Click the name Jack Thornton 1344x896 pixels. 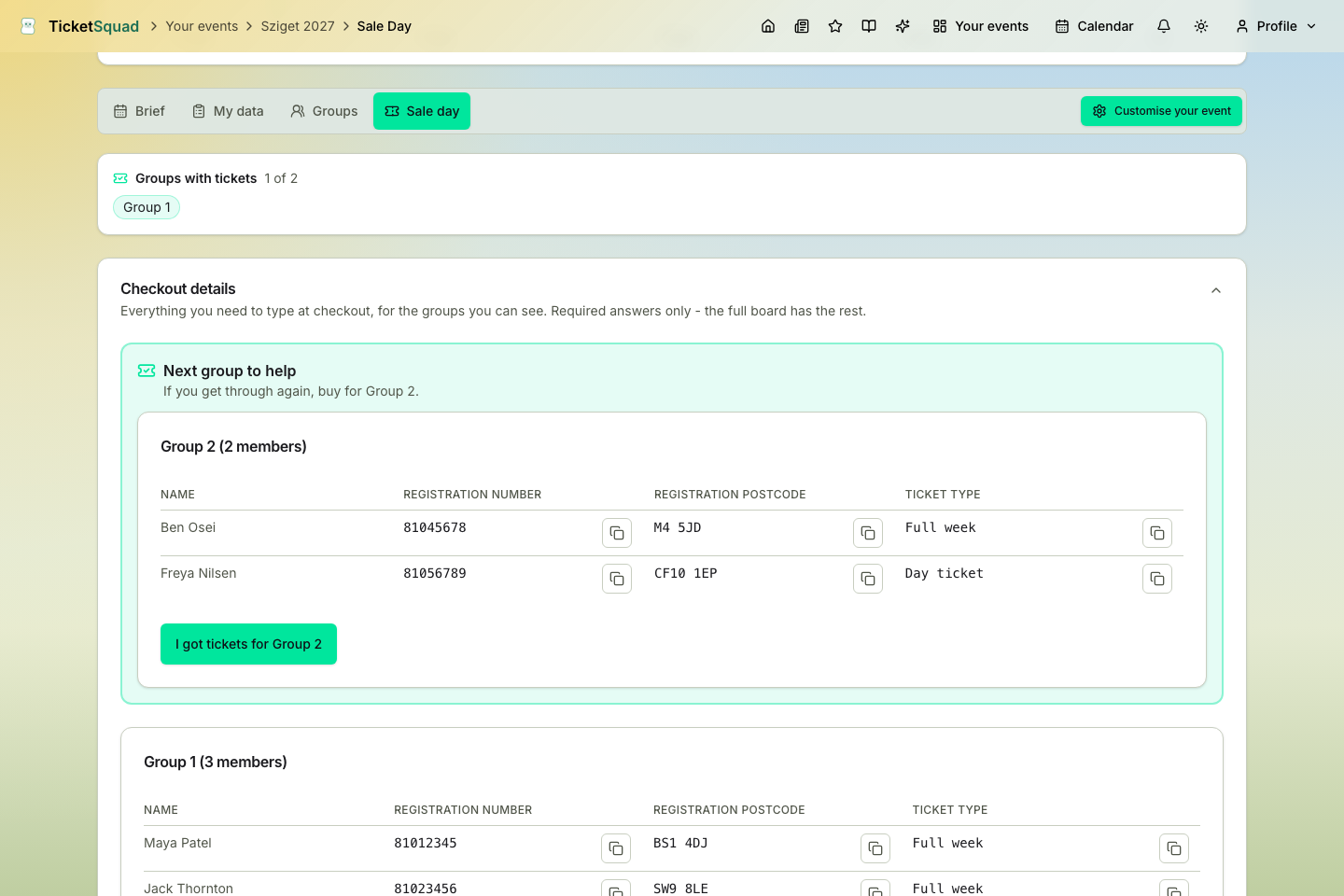click(189, 889)
